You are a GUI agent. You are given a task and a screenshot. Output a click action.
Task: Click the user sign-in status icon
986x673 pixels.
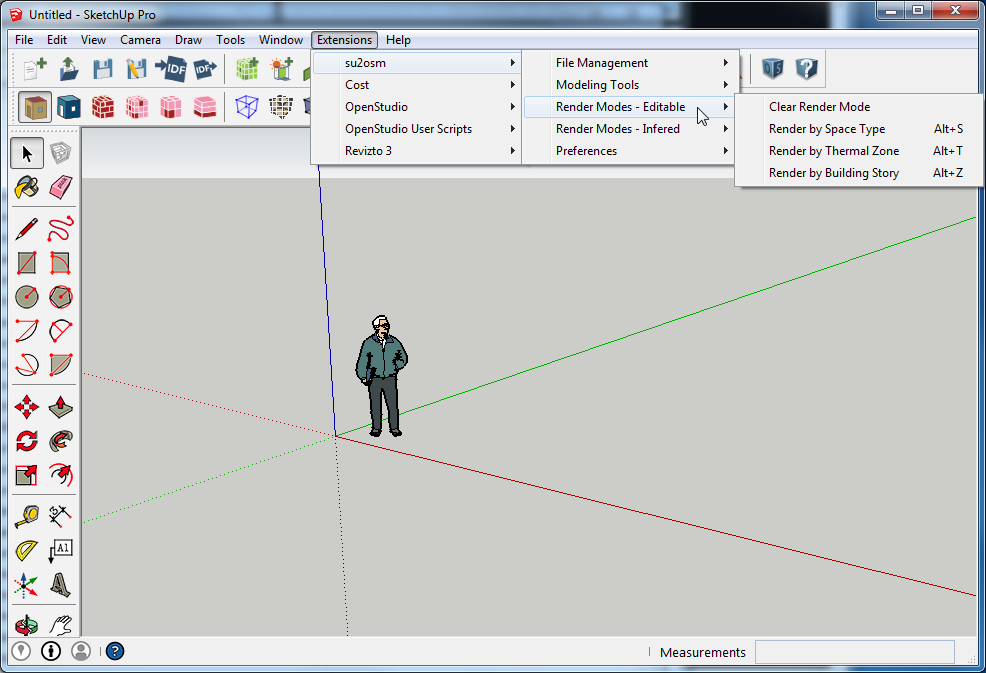pyautogui.click(x=81, y=651)
